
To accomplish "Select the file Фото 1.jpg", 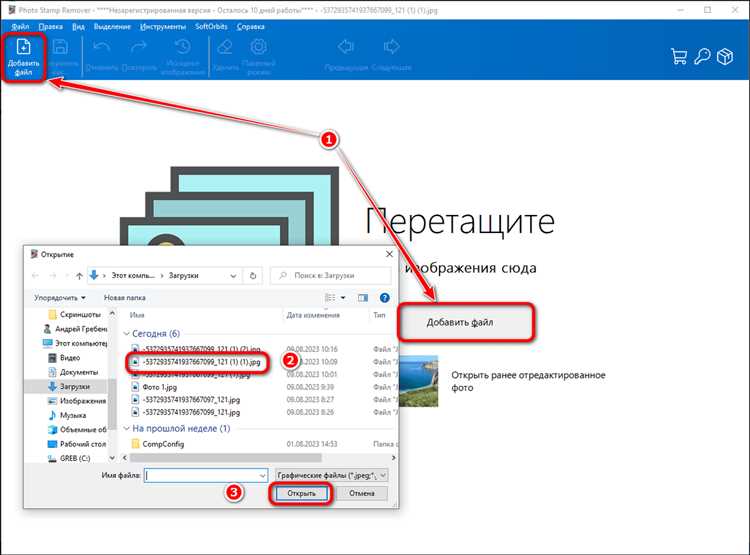I will point(154,387).
